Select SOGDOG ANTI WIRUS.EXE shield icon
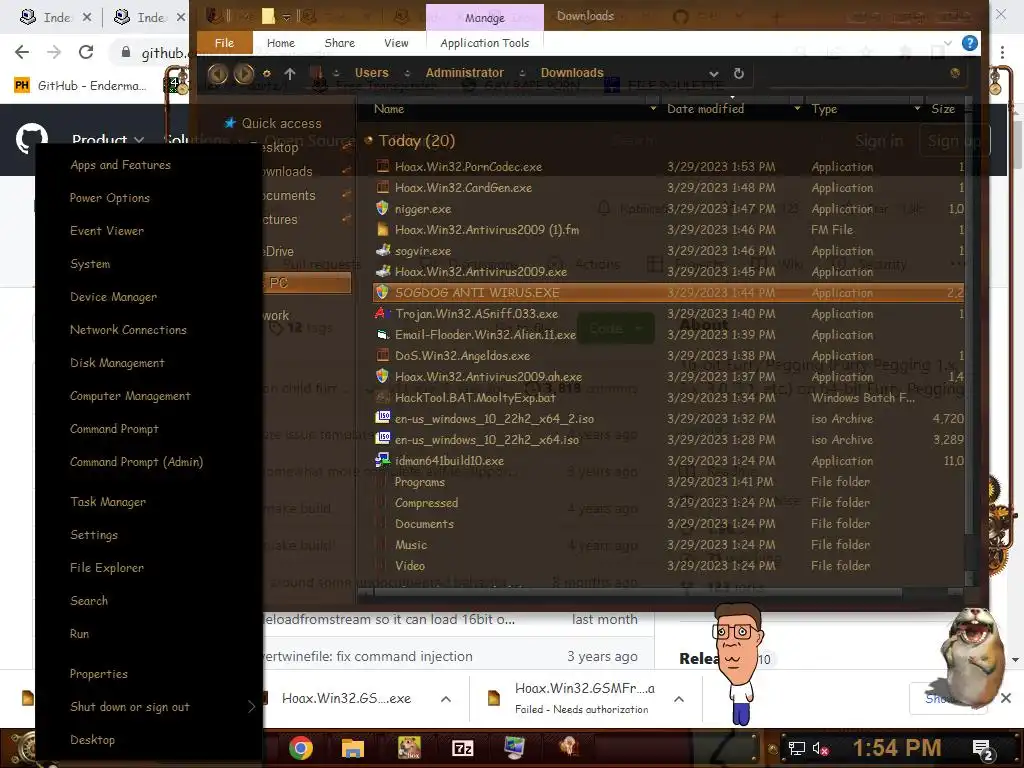1024x768 pixels. [383, 293]
